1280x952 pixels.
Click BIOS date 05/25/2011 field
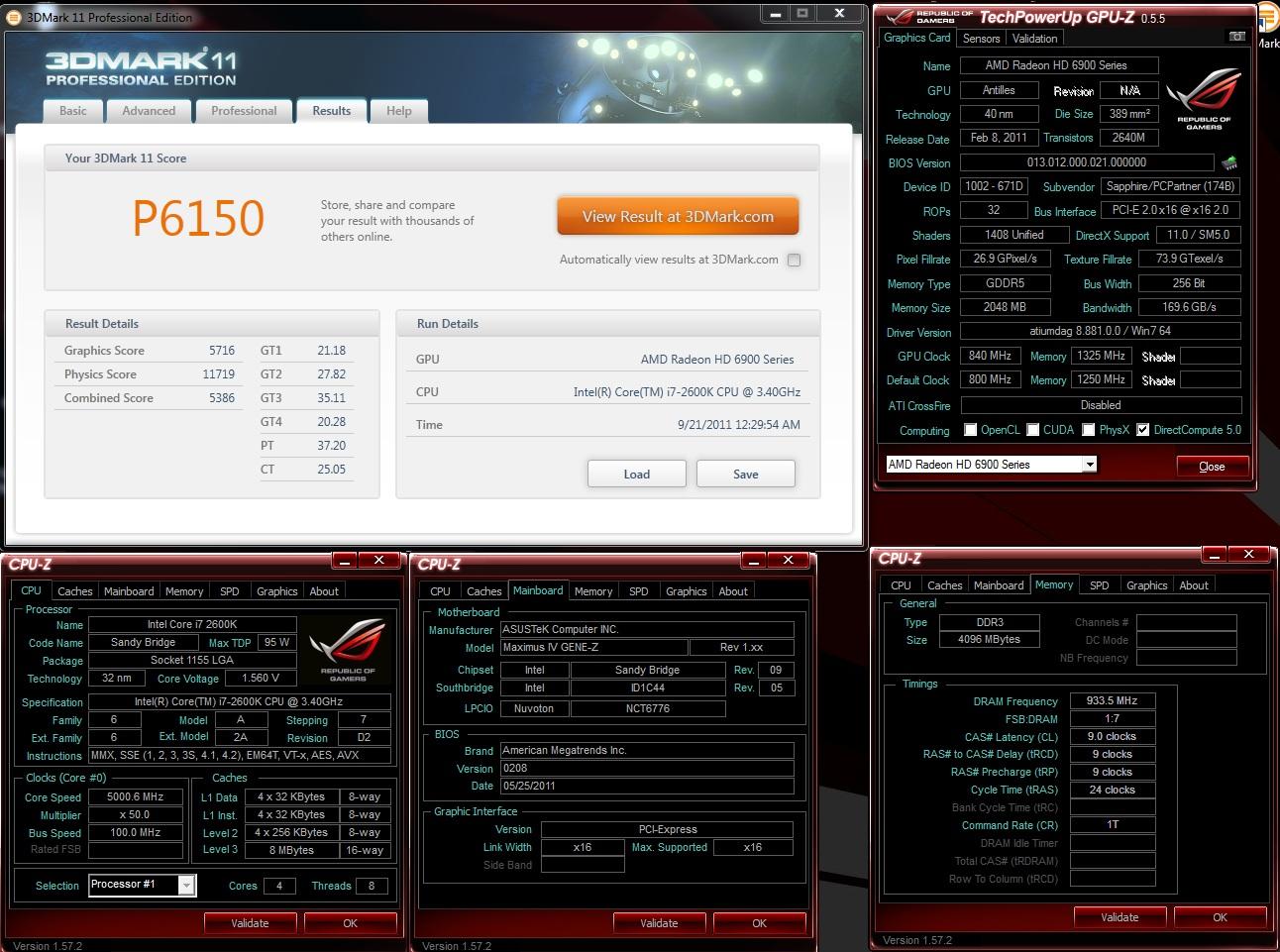point(646,786)
